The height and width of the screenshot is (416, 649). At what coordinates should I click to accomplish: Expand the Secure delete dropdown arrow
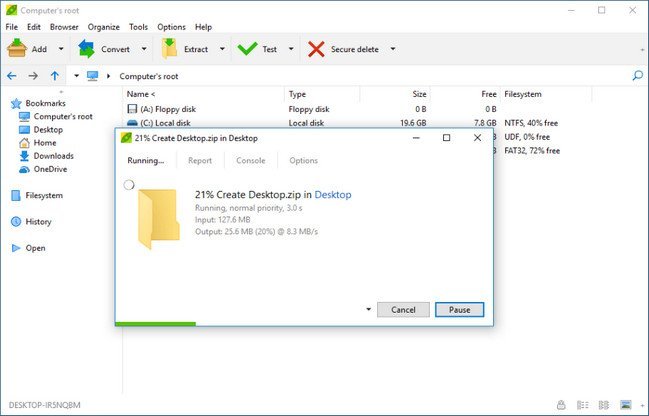click(393, 49)
